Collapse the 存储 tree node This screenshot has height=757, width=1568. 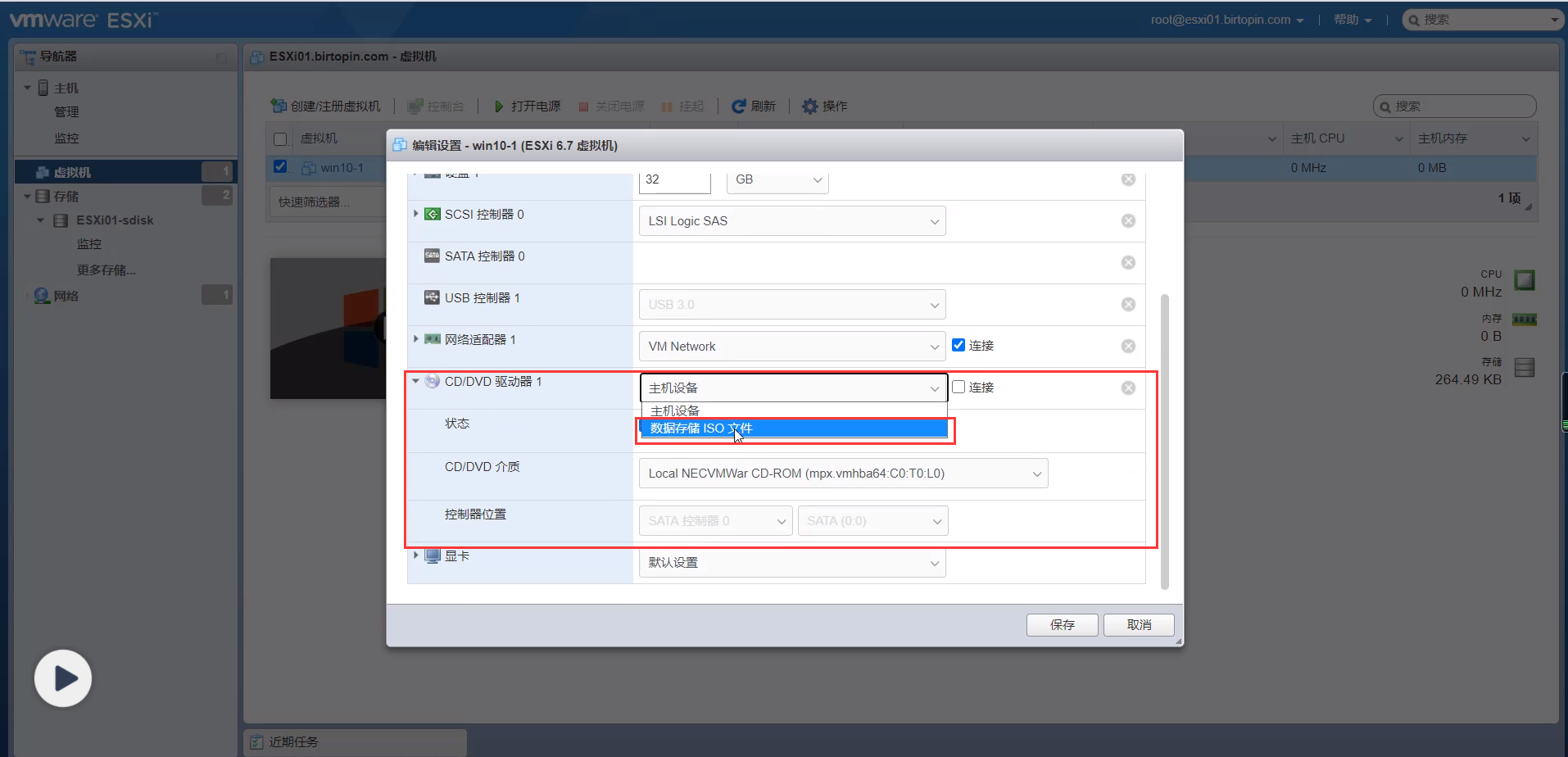point(27,196)
